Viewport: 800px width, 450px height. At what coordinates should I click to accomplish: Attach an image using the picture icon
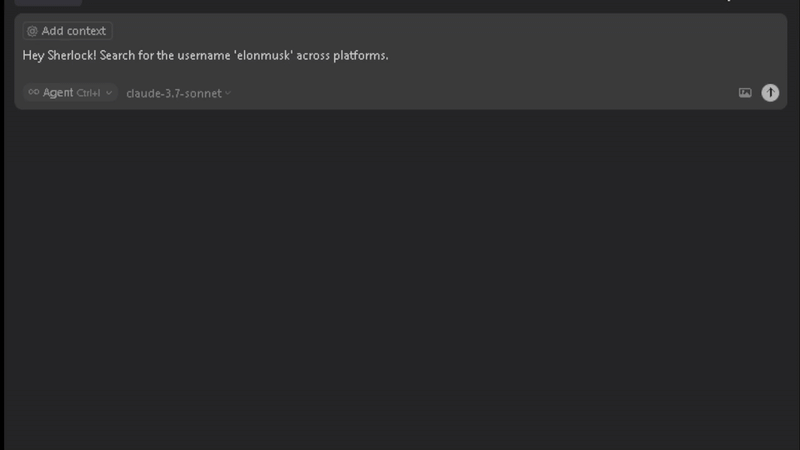pos(745,93)
